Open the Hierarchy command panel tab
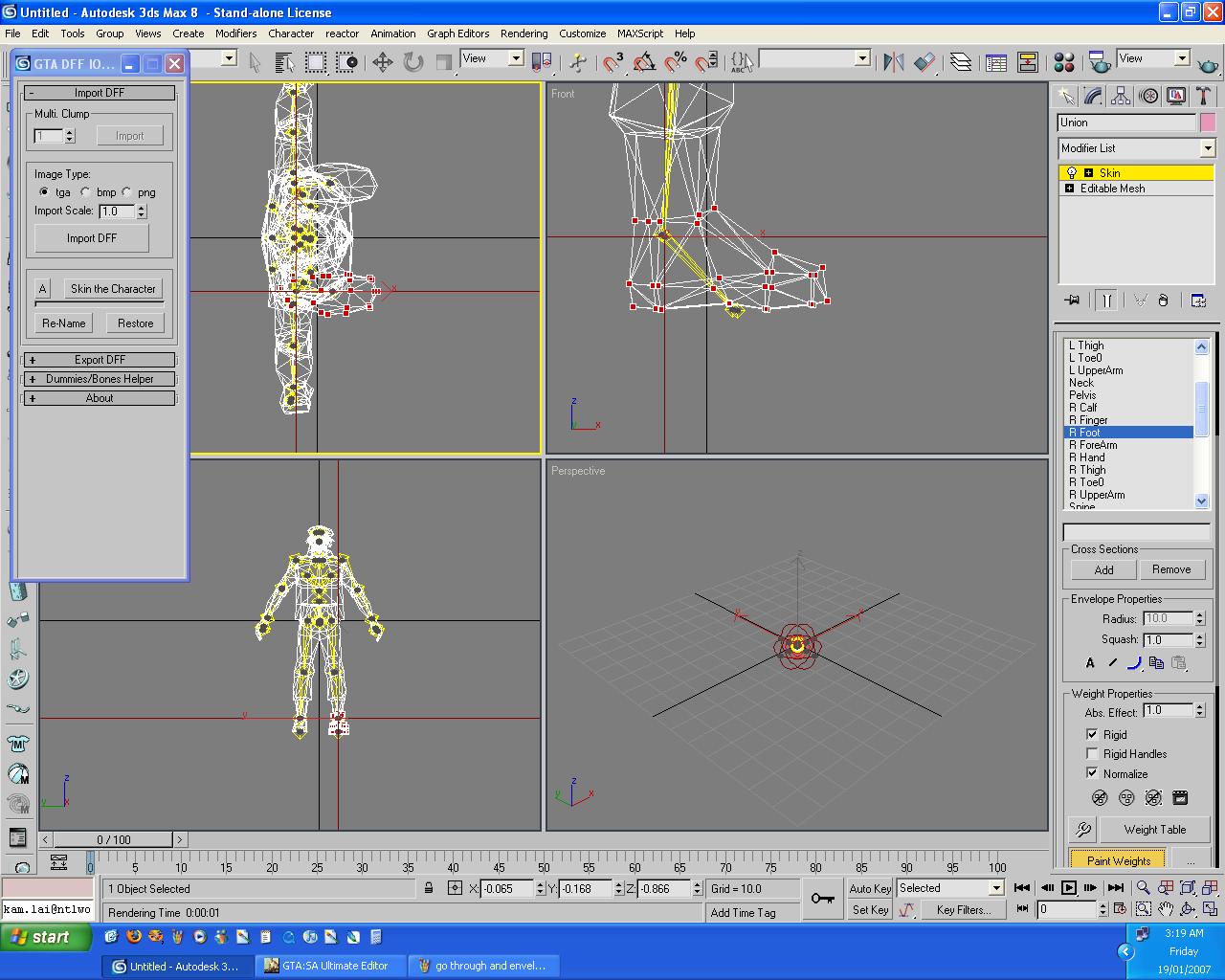The image size is (1225, 980). tap(1121, 96)
